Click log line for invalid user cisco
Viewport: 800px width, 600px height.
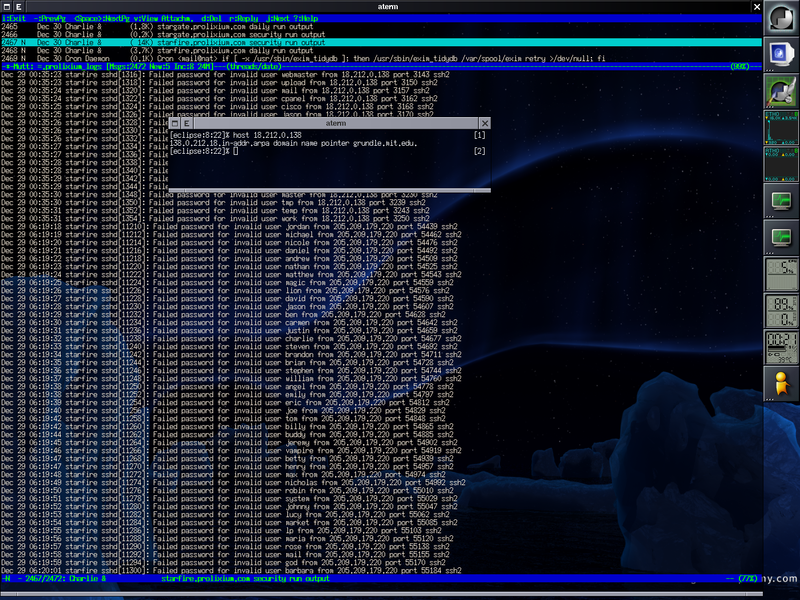[217, 107]
